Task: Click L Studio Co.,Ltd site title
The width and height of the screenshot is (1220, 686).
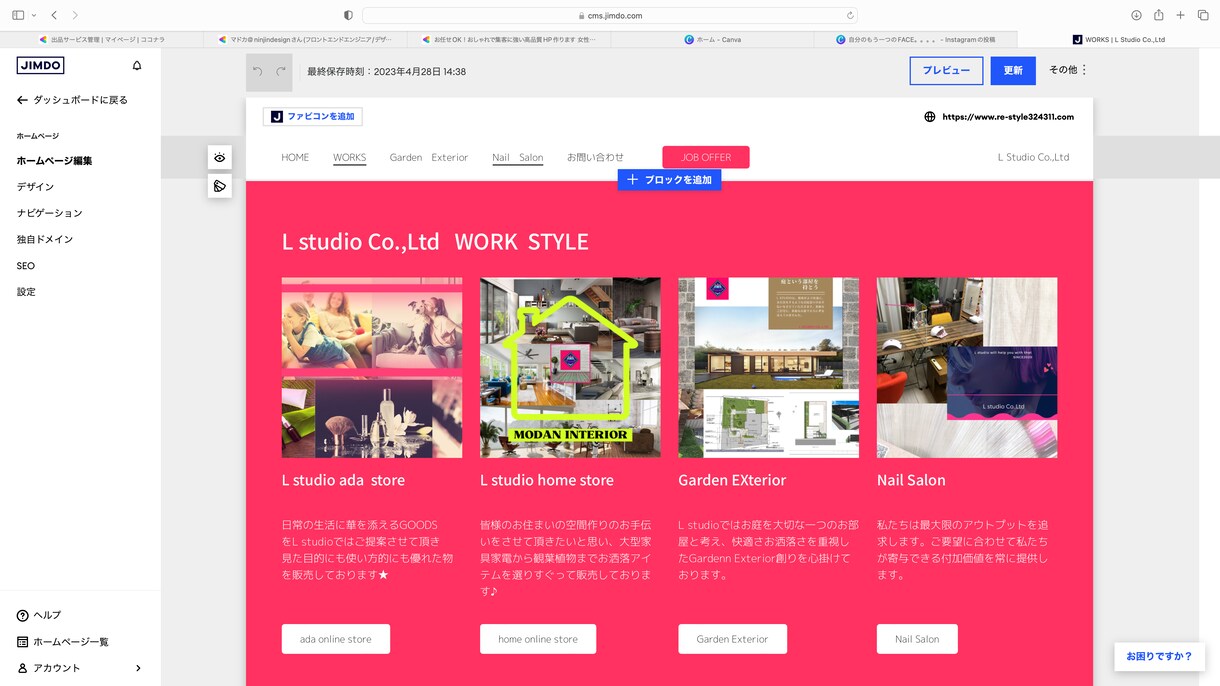Action: coord(1033,157)
